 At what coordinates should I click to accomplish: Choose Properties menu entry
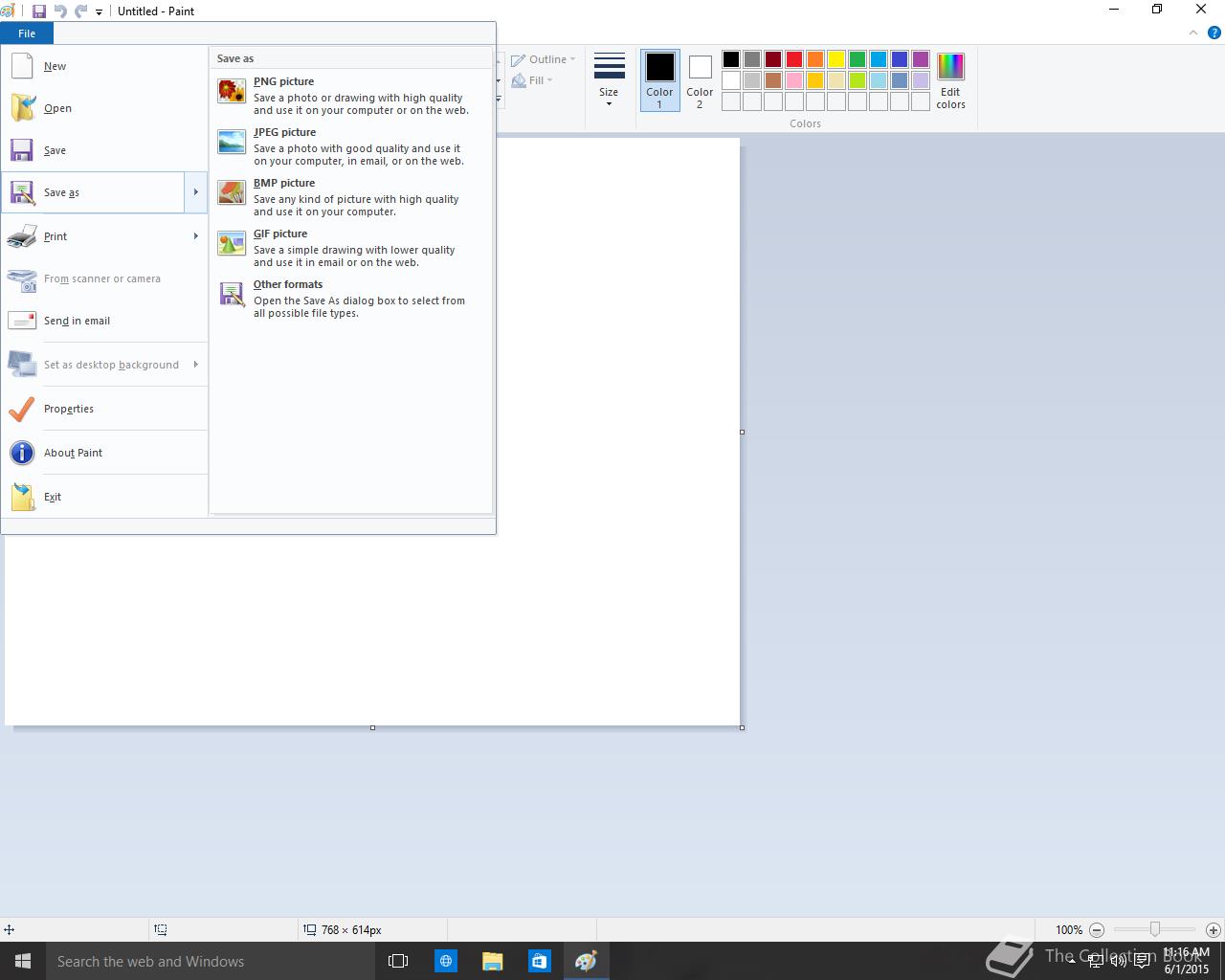click(104, 409)
